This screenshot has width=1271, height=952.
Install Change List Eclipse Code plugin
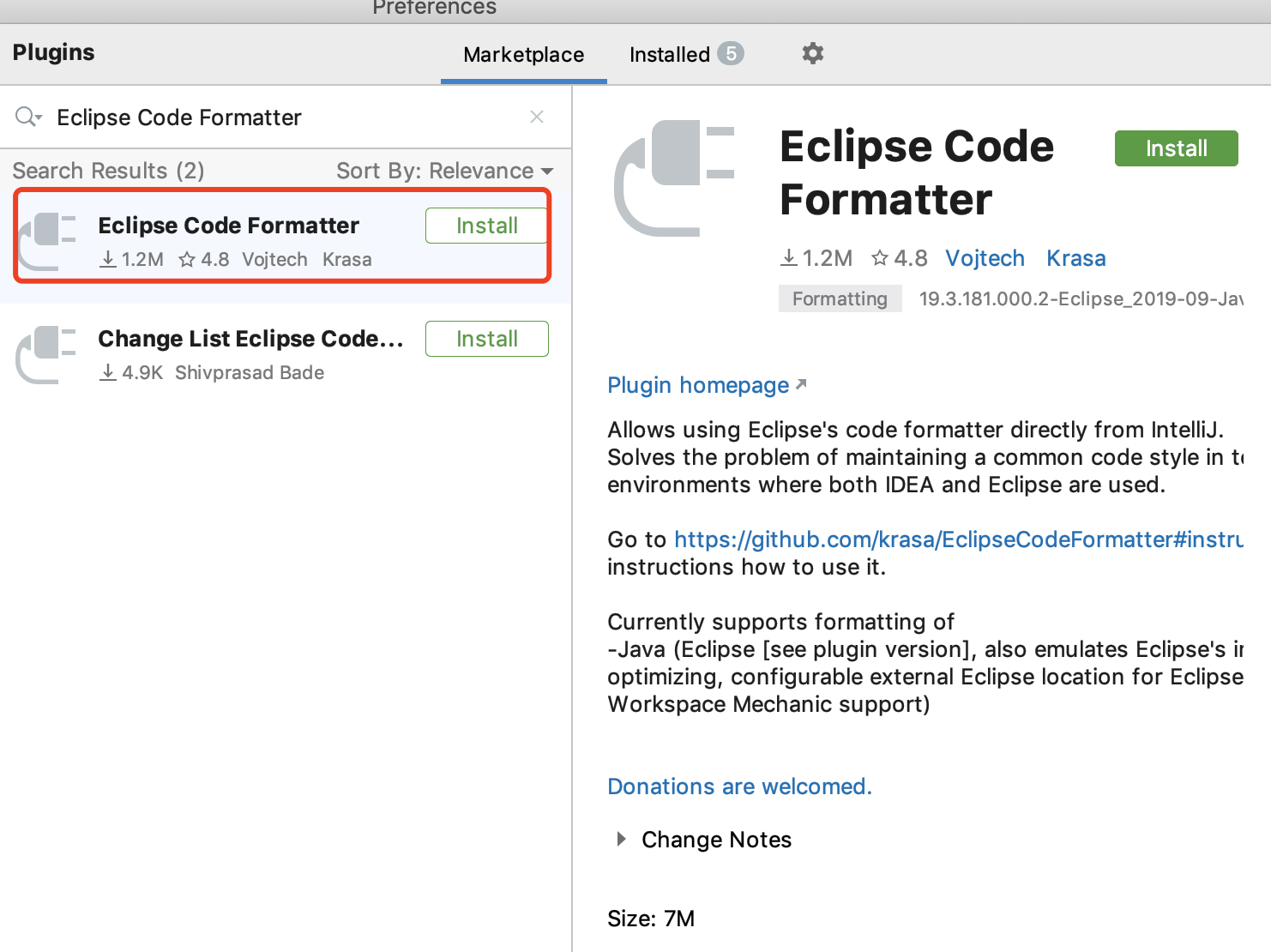(x=486, y=339)
